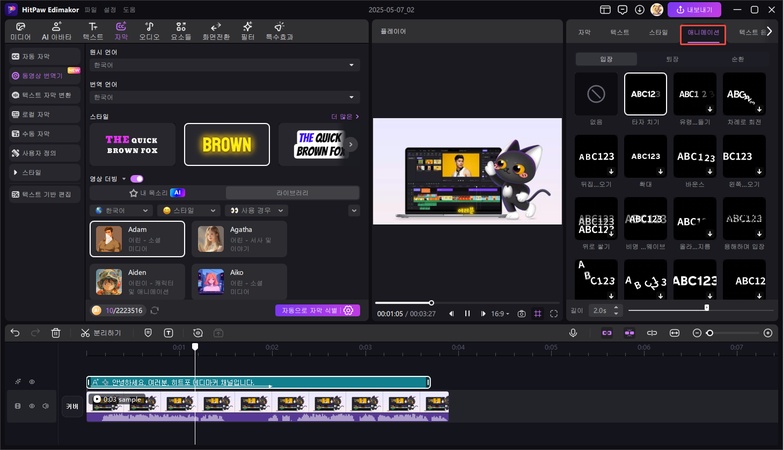
Task: Click the player progress bar
Action: coord(467,303)
